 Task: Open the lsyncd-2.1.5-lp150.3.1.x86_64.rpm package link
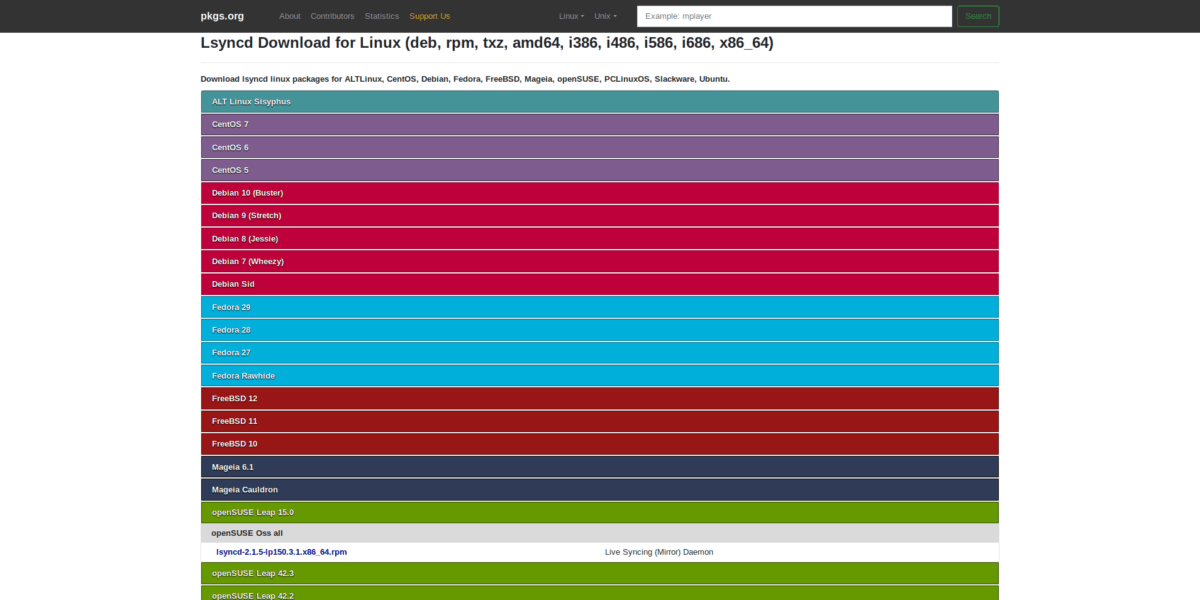tap(281, 552)
